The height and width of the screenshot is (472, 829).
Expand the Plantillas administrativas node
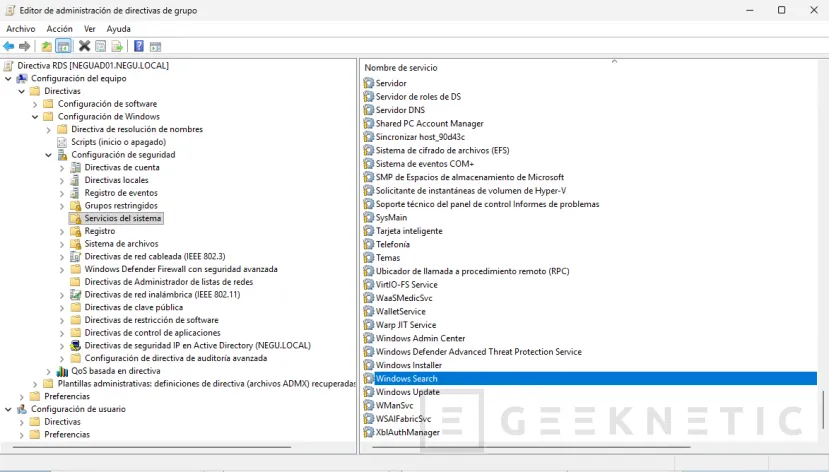pos(35,384)
